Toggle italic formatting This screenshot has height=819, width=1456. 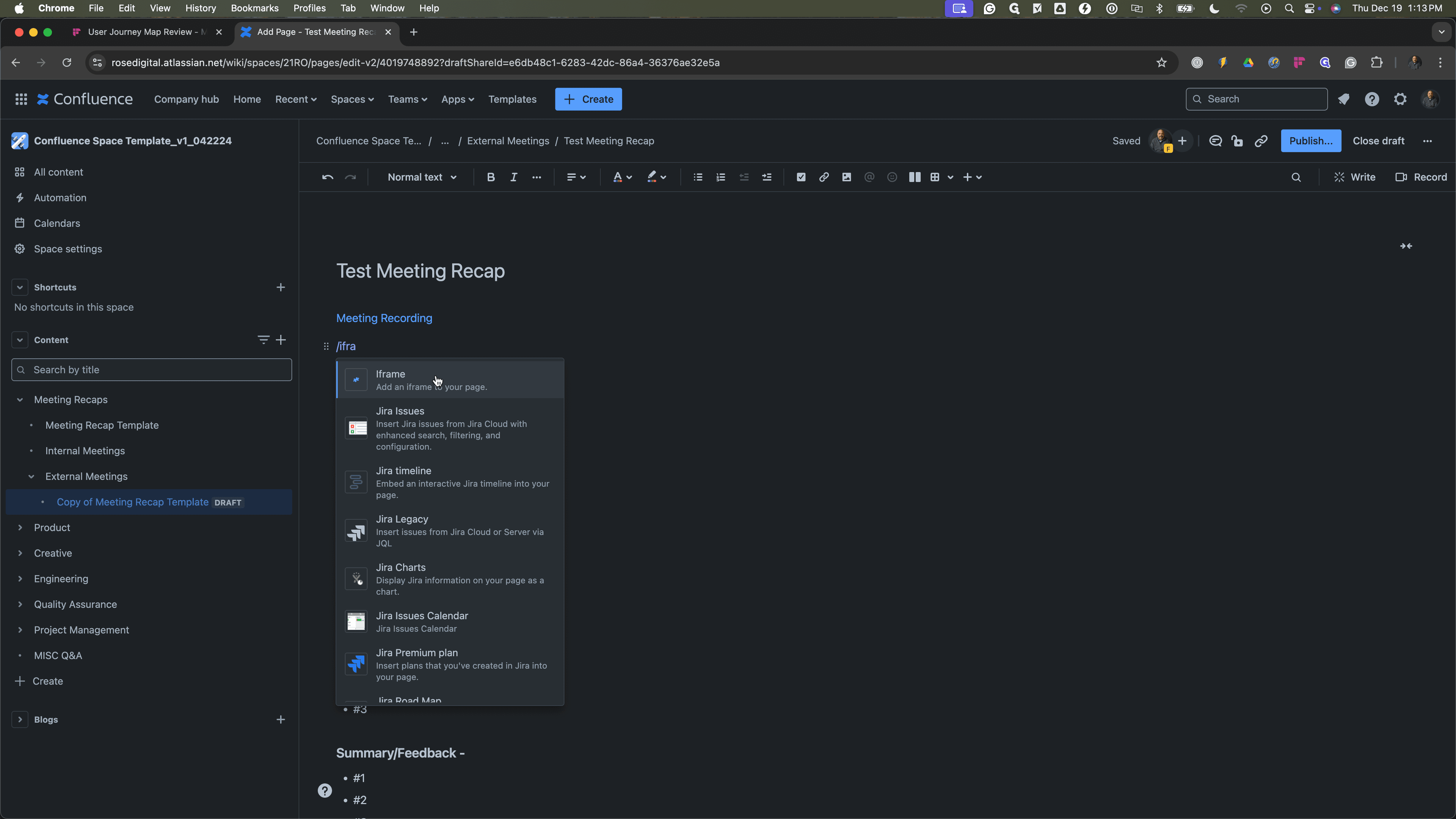514,177
